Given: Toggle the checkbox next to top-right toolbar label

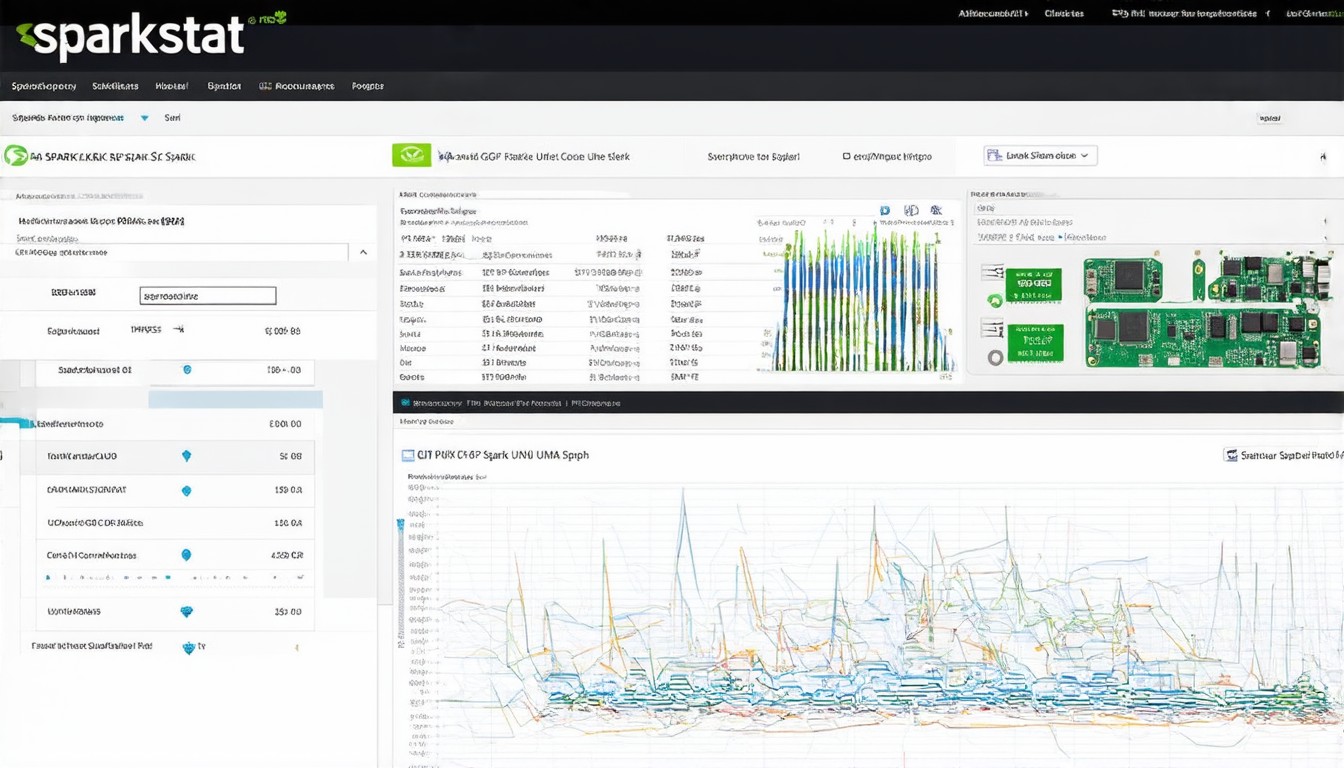Looking at the screenshot, I should pyautogui.click(x=847, y=156).
